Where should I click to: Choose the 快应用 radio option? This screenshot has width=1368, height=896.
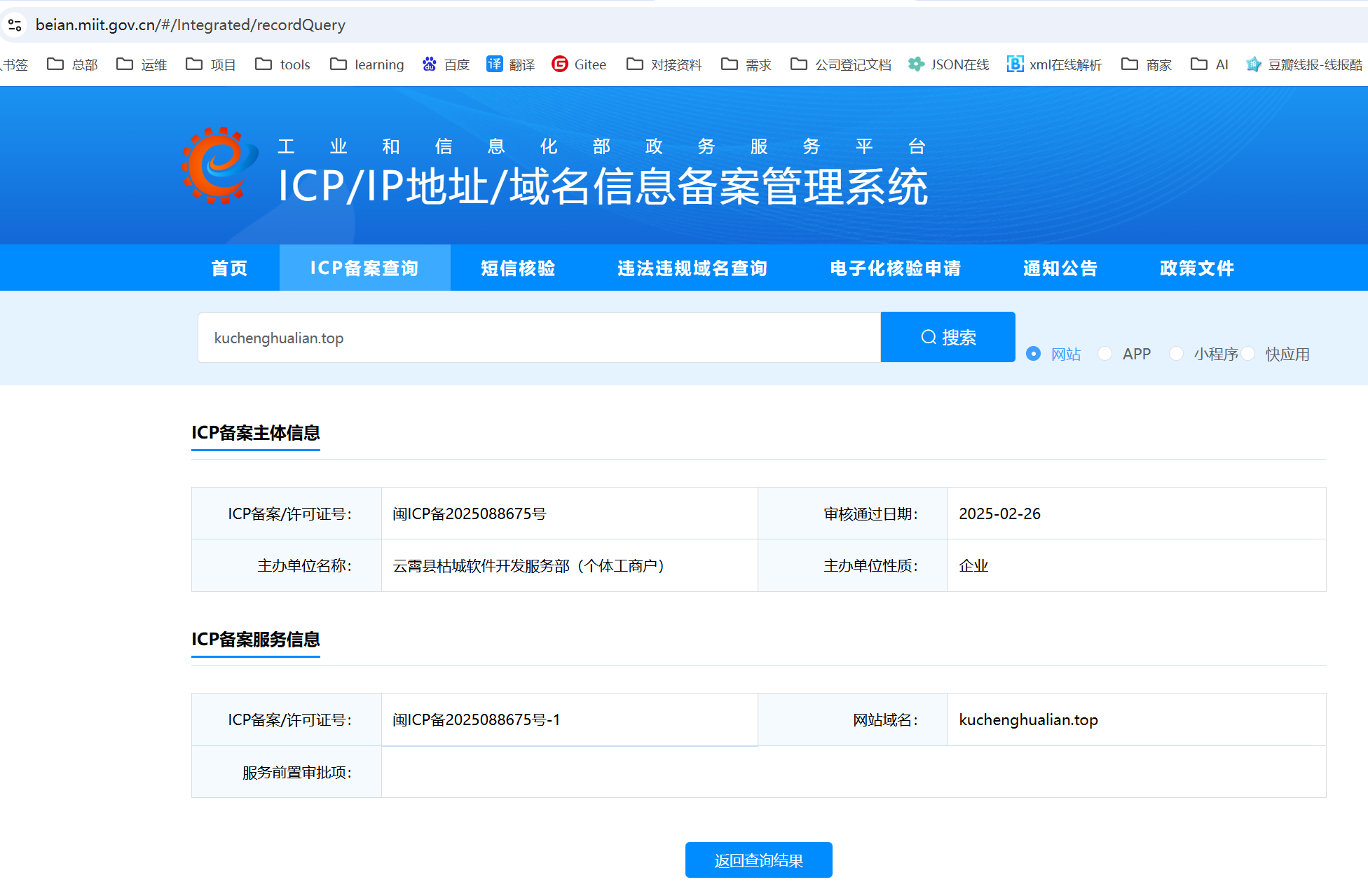pyautogui.click(x=1248, y=354)
